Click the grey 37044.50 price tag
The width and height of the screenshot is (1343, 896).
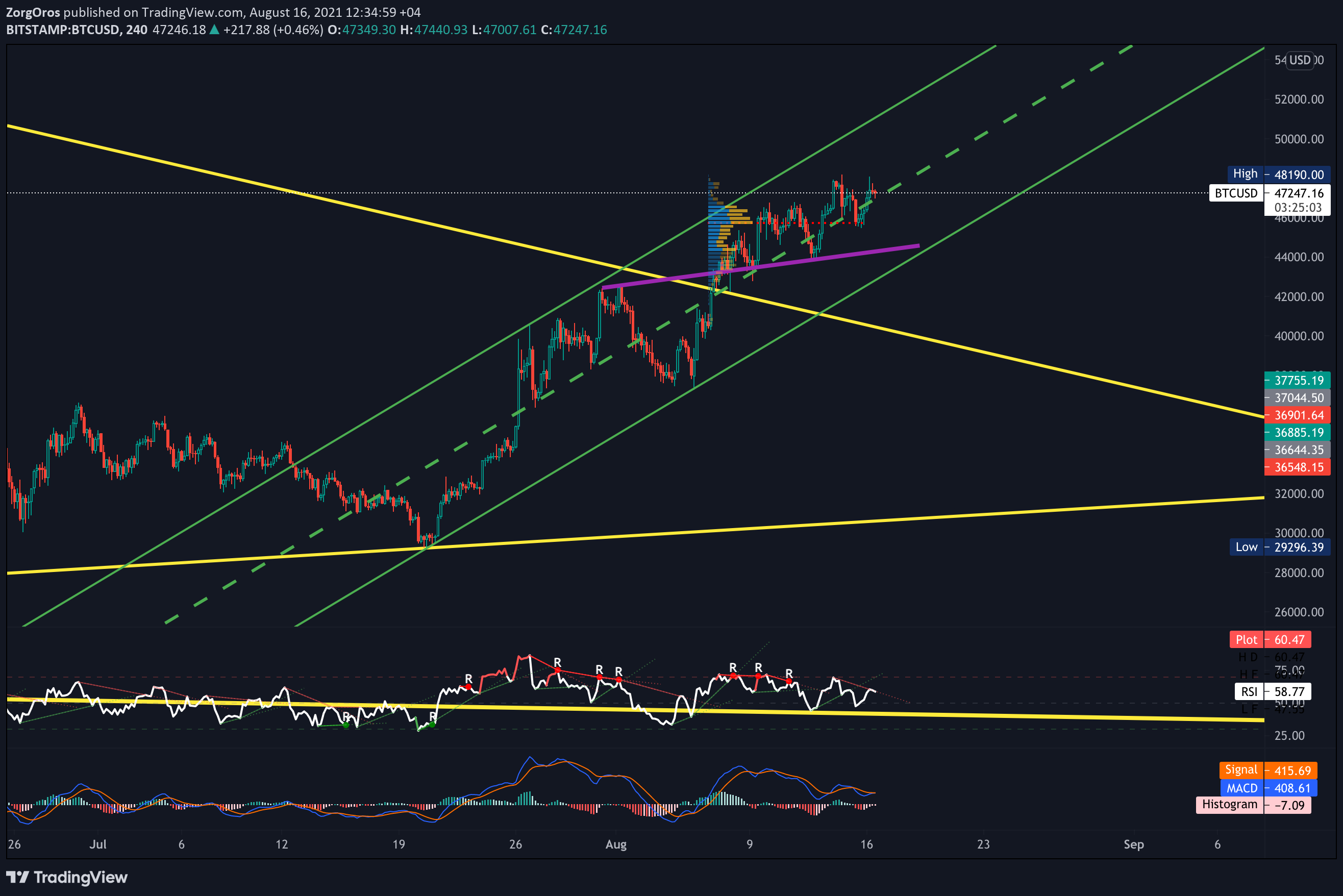pyautogui.click(x=1297, y=397)
